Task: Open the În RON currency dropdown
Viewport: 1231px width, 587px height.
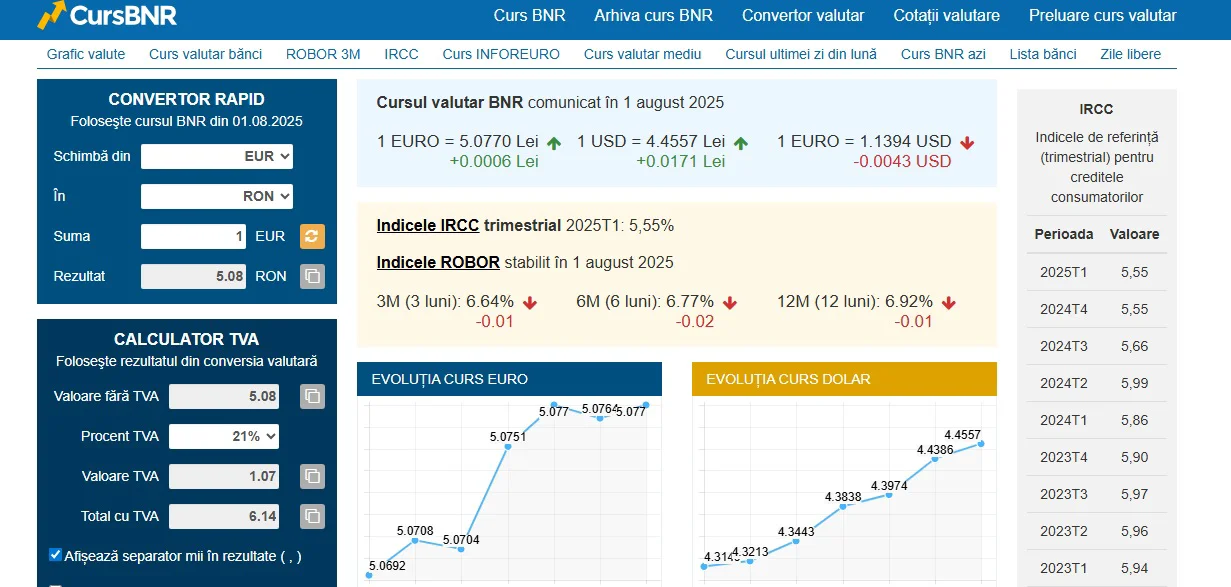Action: point(217,196)
